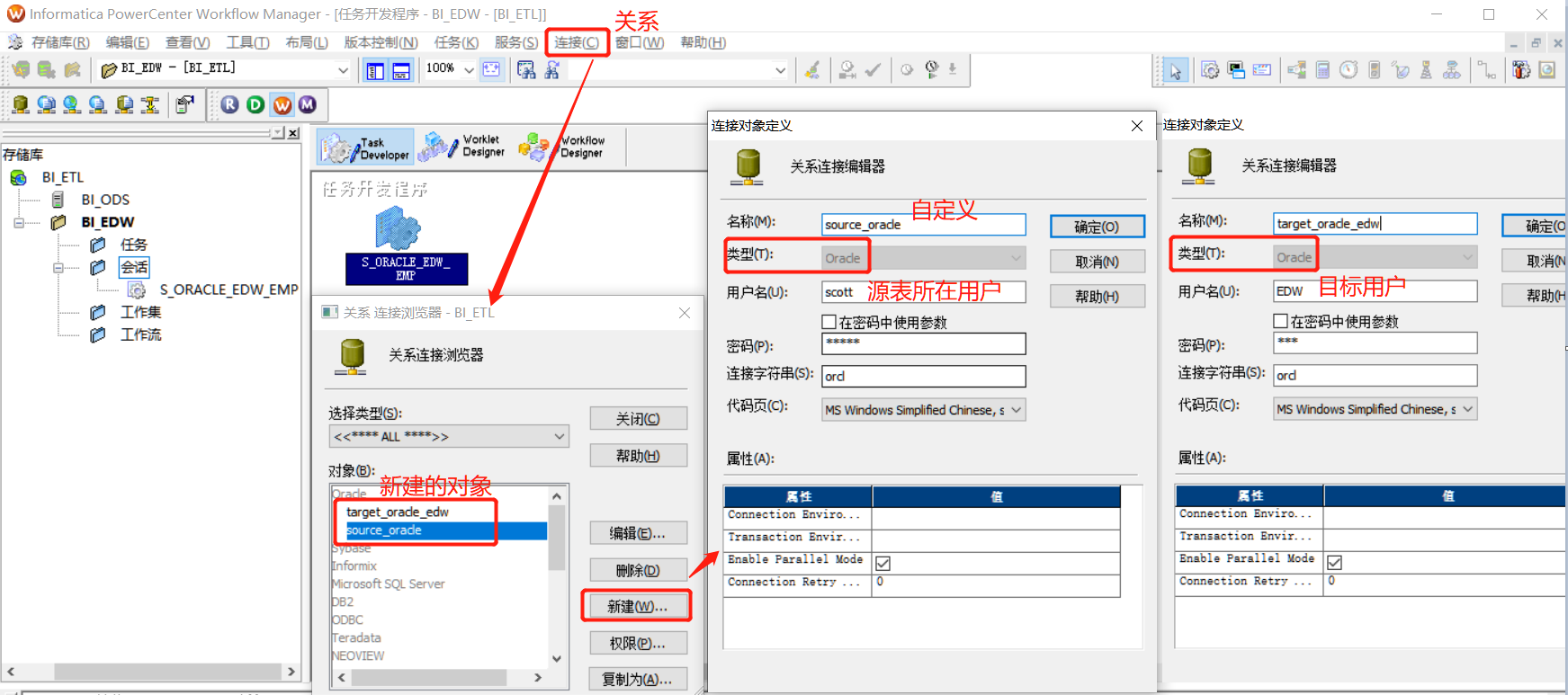Click 用户名 field containing scott
Screen dimensions: 1568x695
923,292
